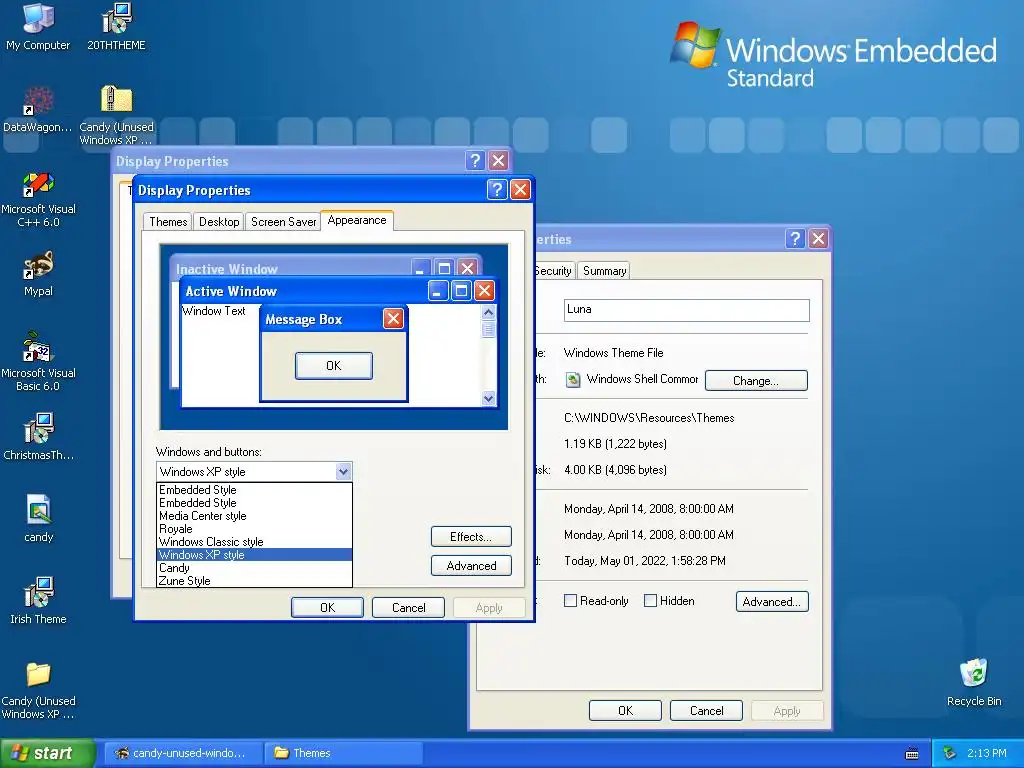Open the Security tab in Properties
1024x768 pixels.
tap(554, 271)
